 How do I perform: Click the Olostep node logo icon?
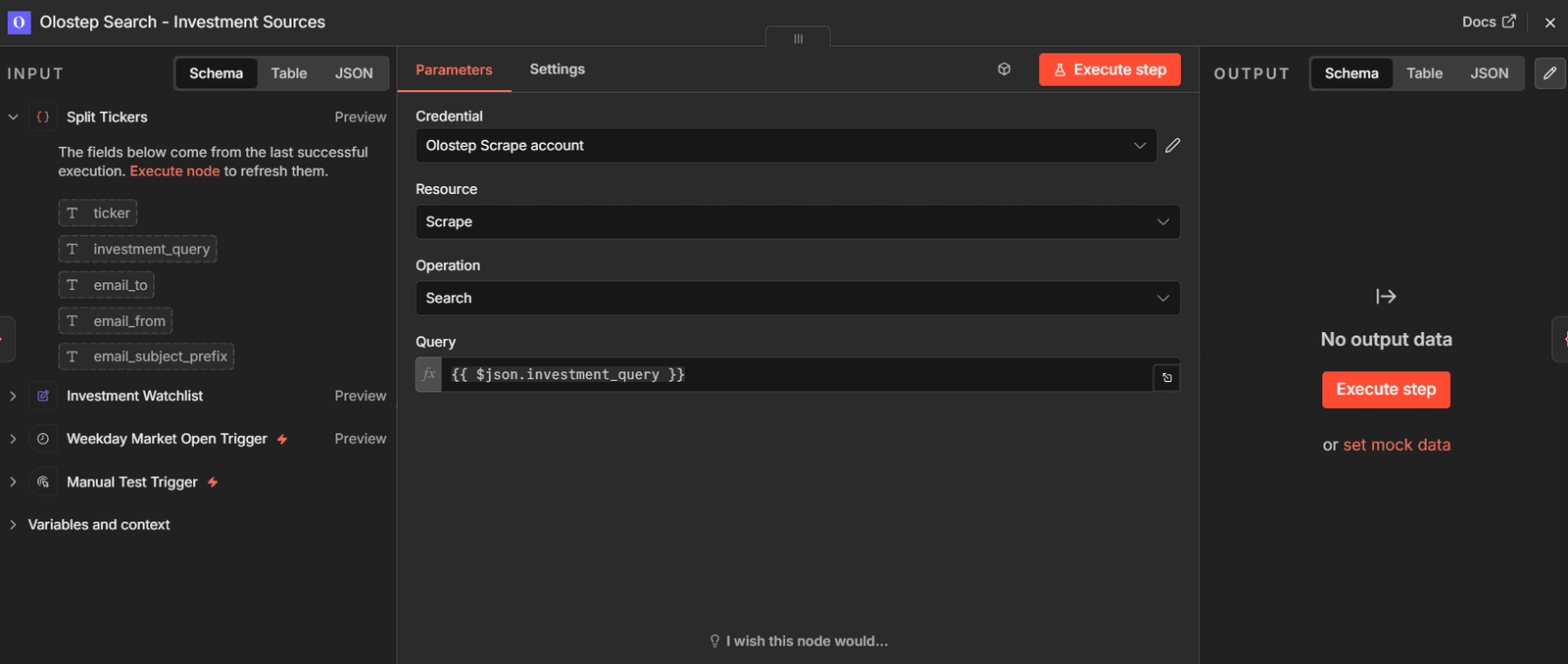point(19,22)
